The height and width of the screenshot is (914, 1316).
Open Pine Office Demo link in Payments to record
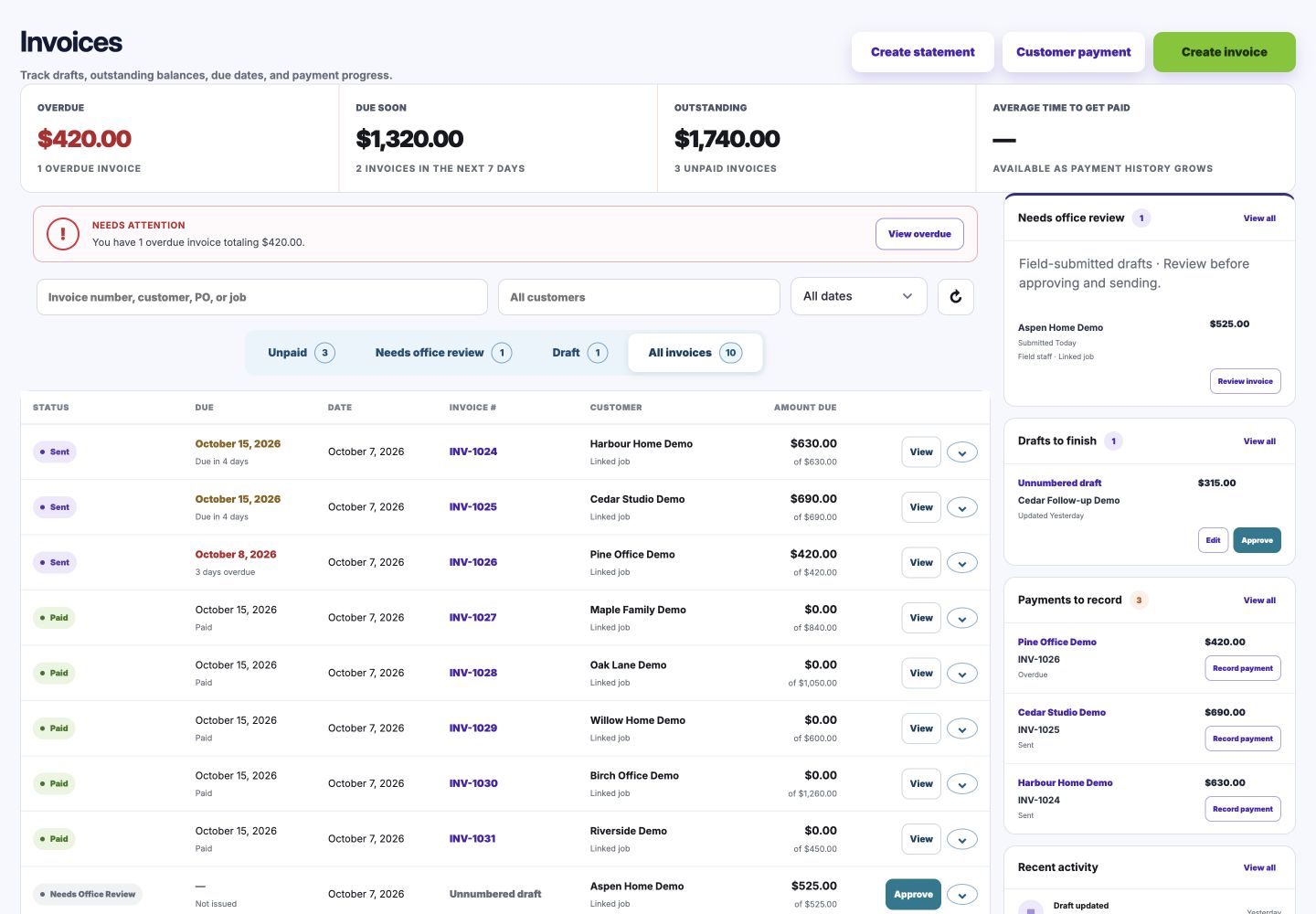1057,642
